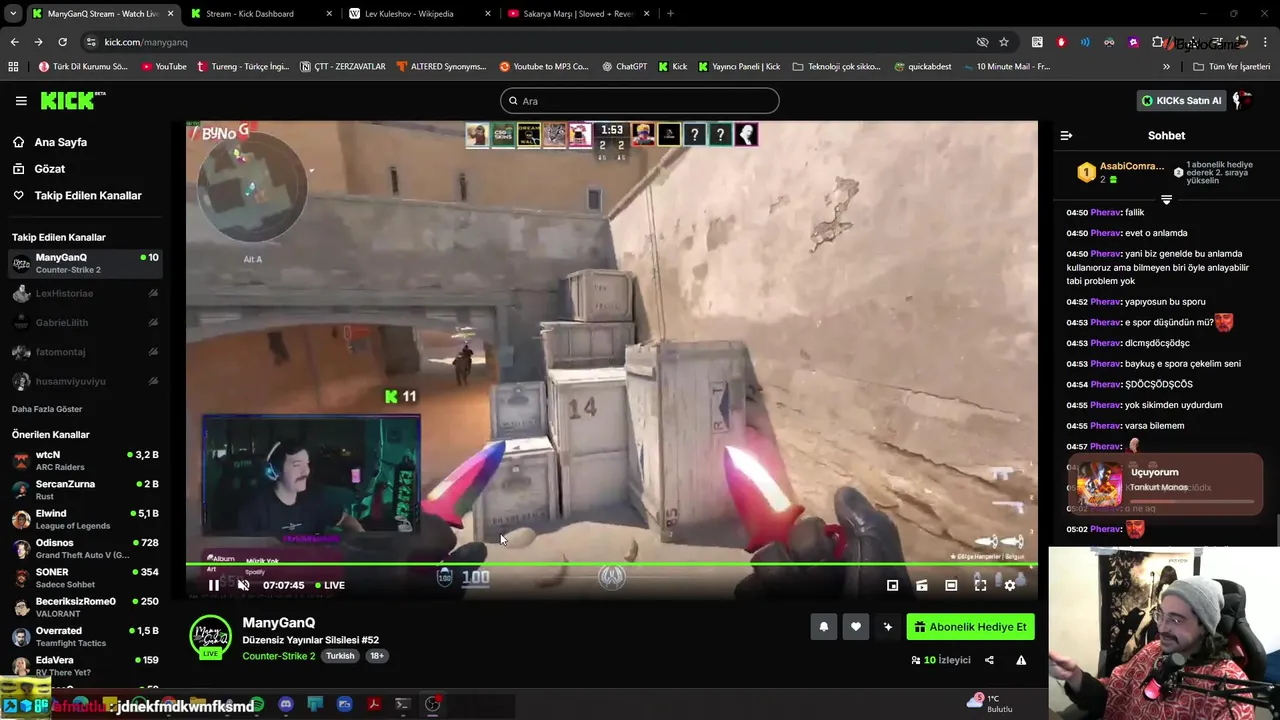Image resolution: width=1280 pixels, height=720 pixels.
Task: Open wtcN recommended channel
Action: click(85, 460)
